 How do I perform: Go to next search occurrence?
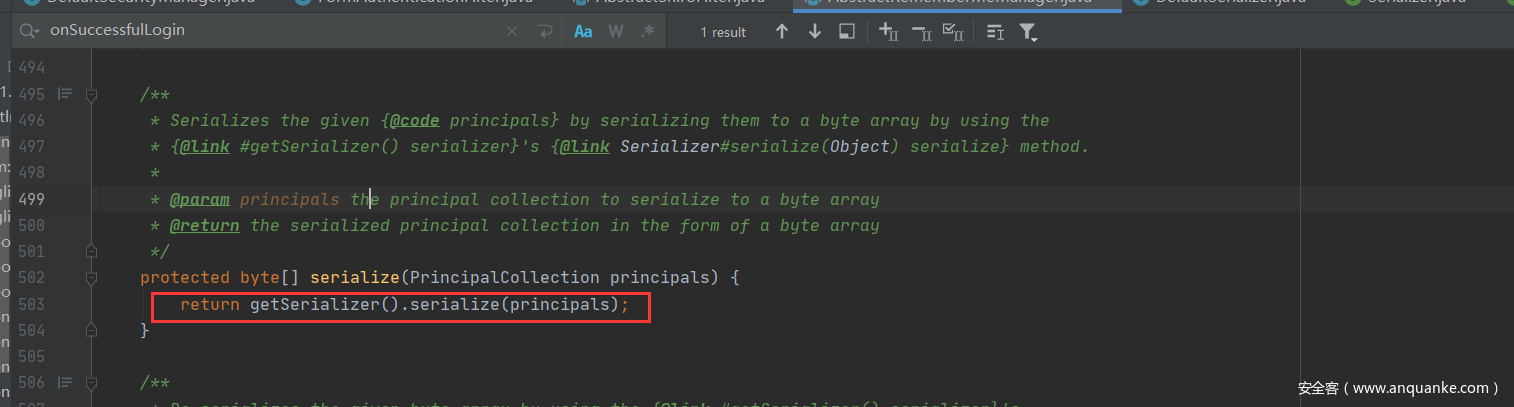814,32
